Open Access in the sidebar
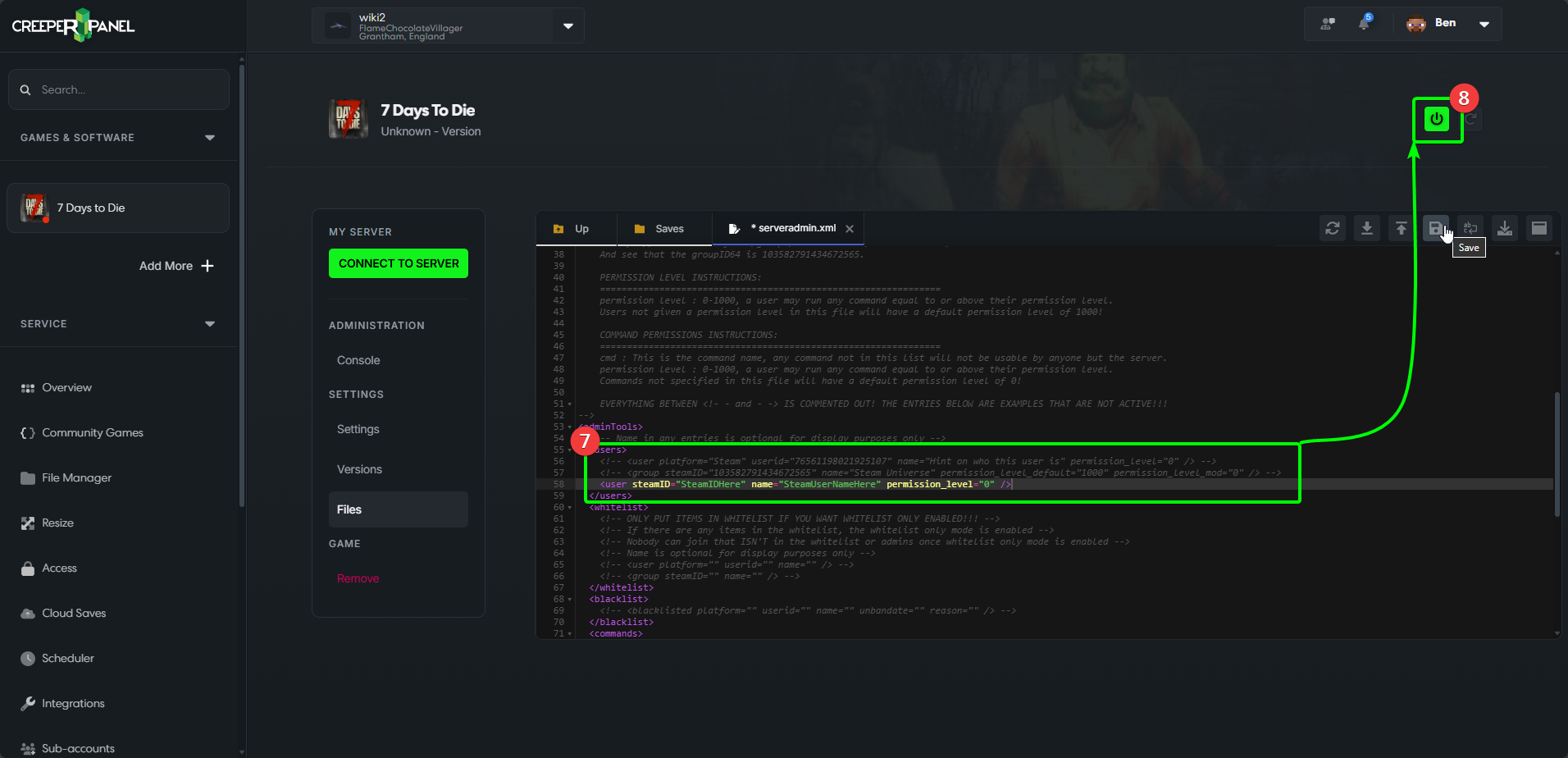This screenshot has height=758, width=1568. [48, 568]
